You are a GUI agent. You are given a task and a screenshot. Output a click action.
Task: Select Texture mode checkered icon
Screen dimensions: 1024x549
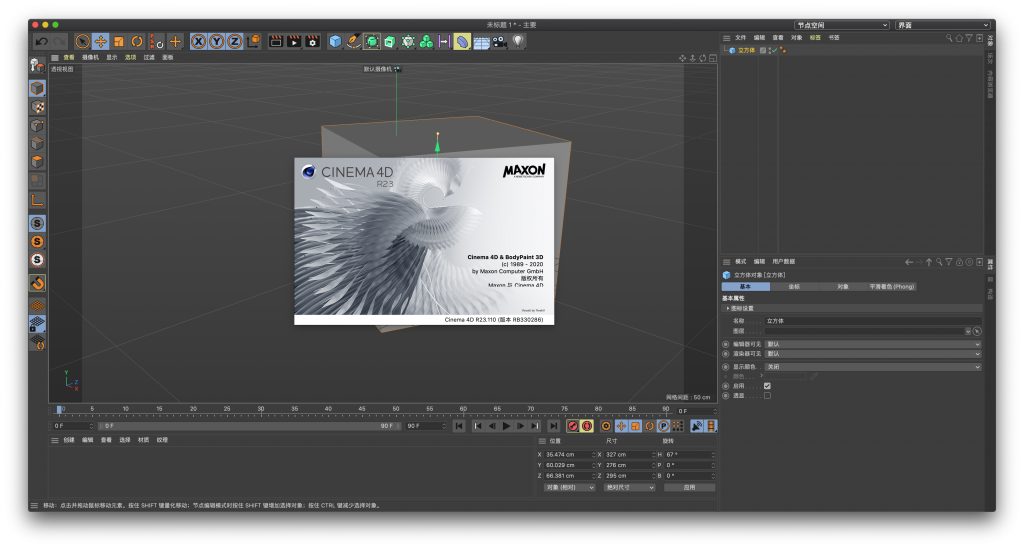click(x=37, y=106)
